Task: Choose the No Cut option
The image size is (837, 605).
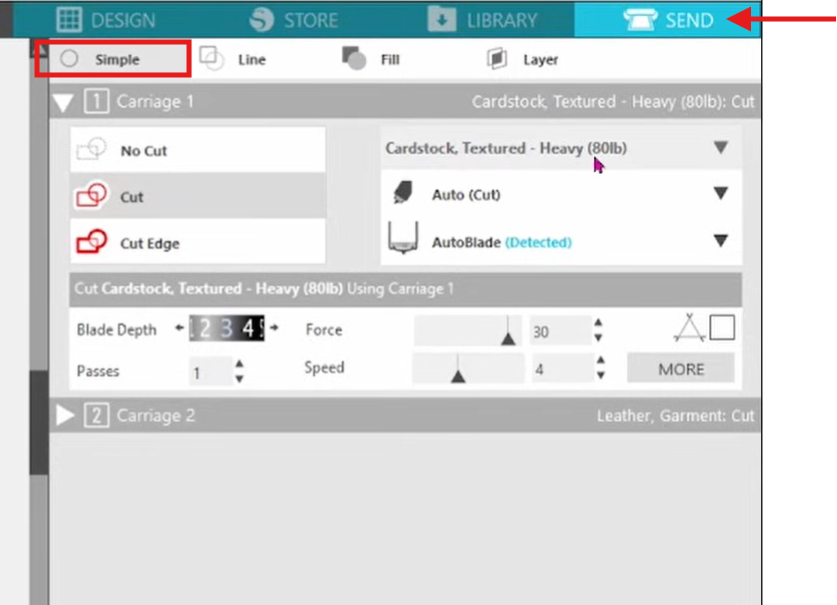Action: pyautogui.click(x=197, y=151)
